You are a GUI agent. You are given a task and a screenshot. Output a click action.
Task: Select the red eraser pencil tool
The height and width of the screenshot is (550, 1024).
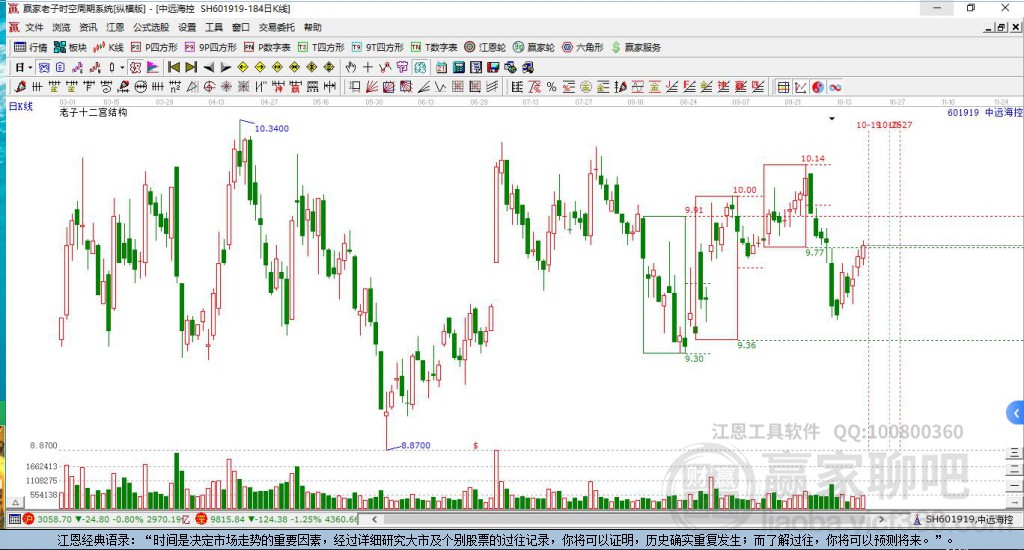point(20,87)
